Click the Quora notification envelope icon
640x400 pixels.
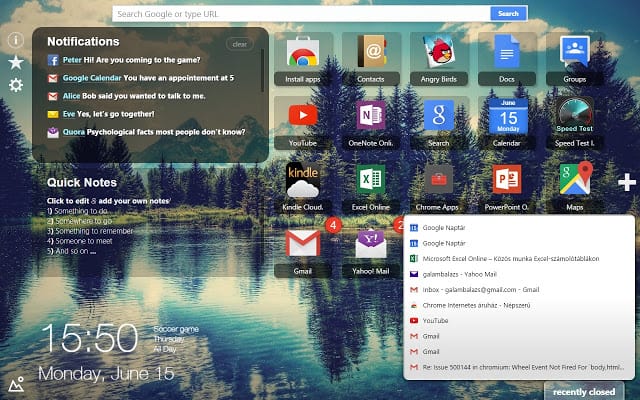coord(53,132)
